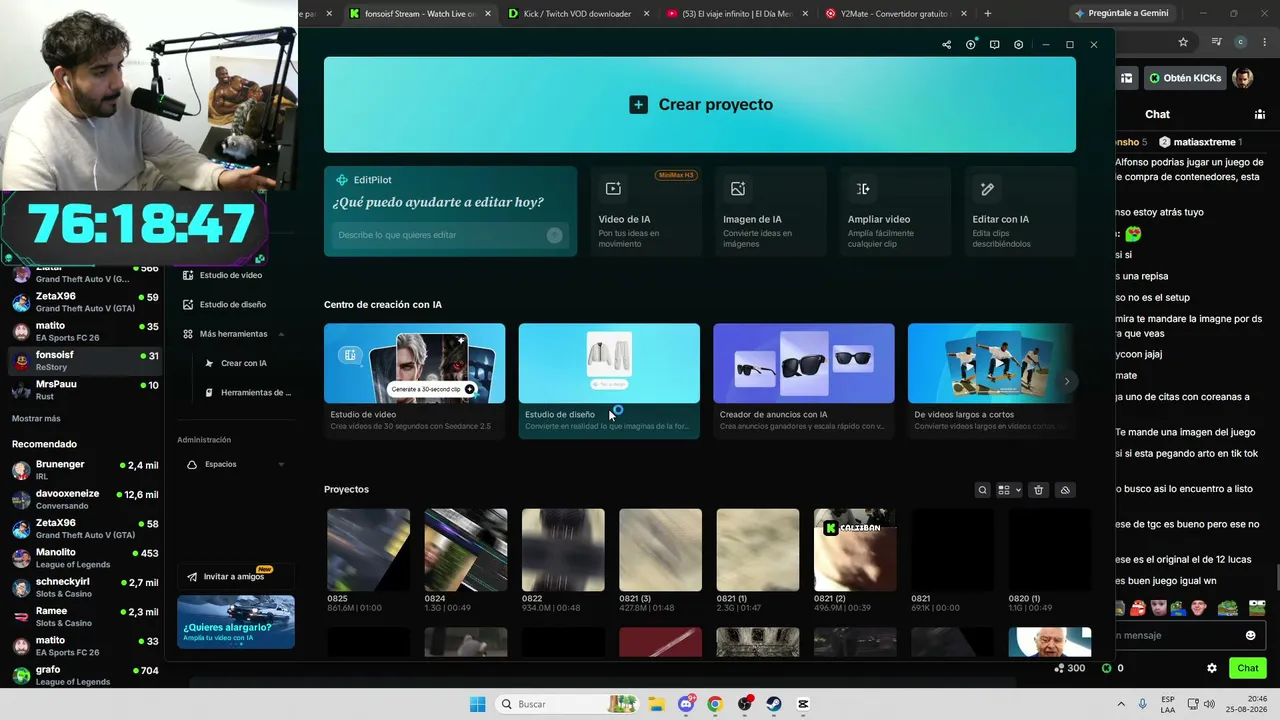Open the feedback message icon in editor header
Viewport: 1280px width, 720px height.
click(x=994, y=45)
